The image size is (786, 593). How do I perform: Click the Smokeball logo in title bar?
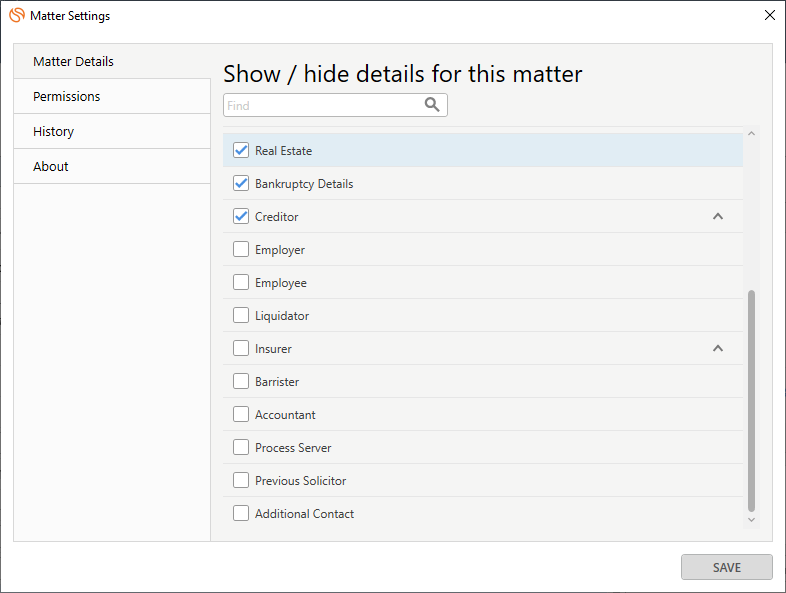(x=17, y=15)
